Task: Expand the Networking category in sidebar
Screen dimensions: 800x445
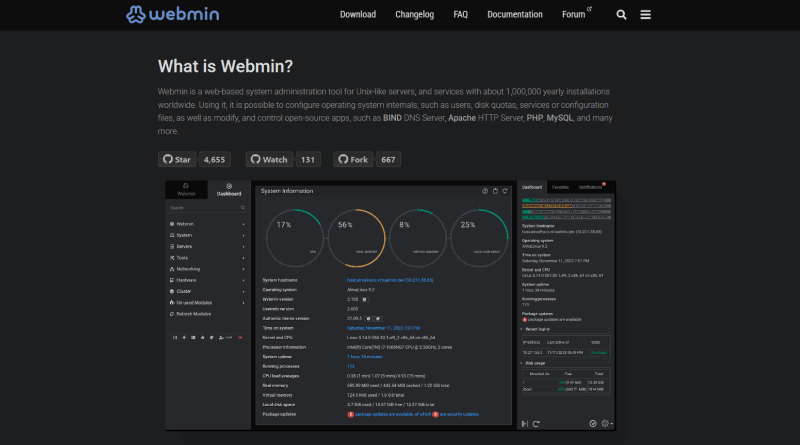Action: click(x=207, y=269)
